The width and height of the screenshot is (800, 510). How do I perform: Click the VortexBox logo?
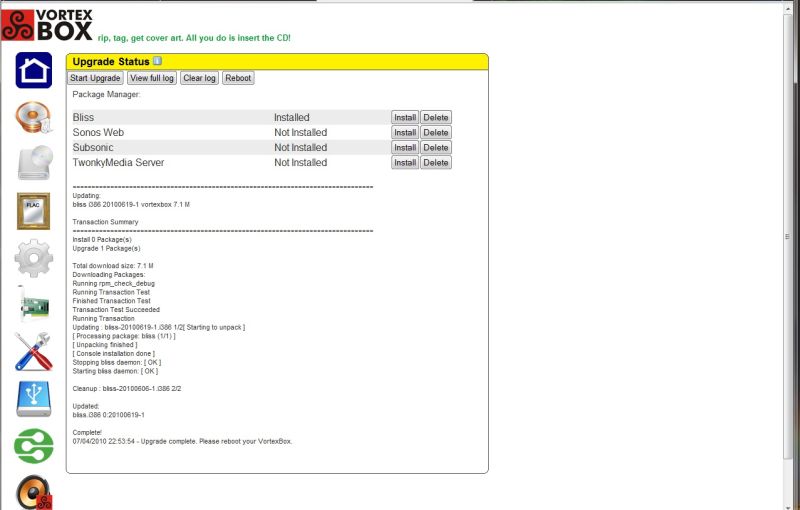[x=47, y=24]
